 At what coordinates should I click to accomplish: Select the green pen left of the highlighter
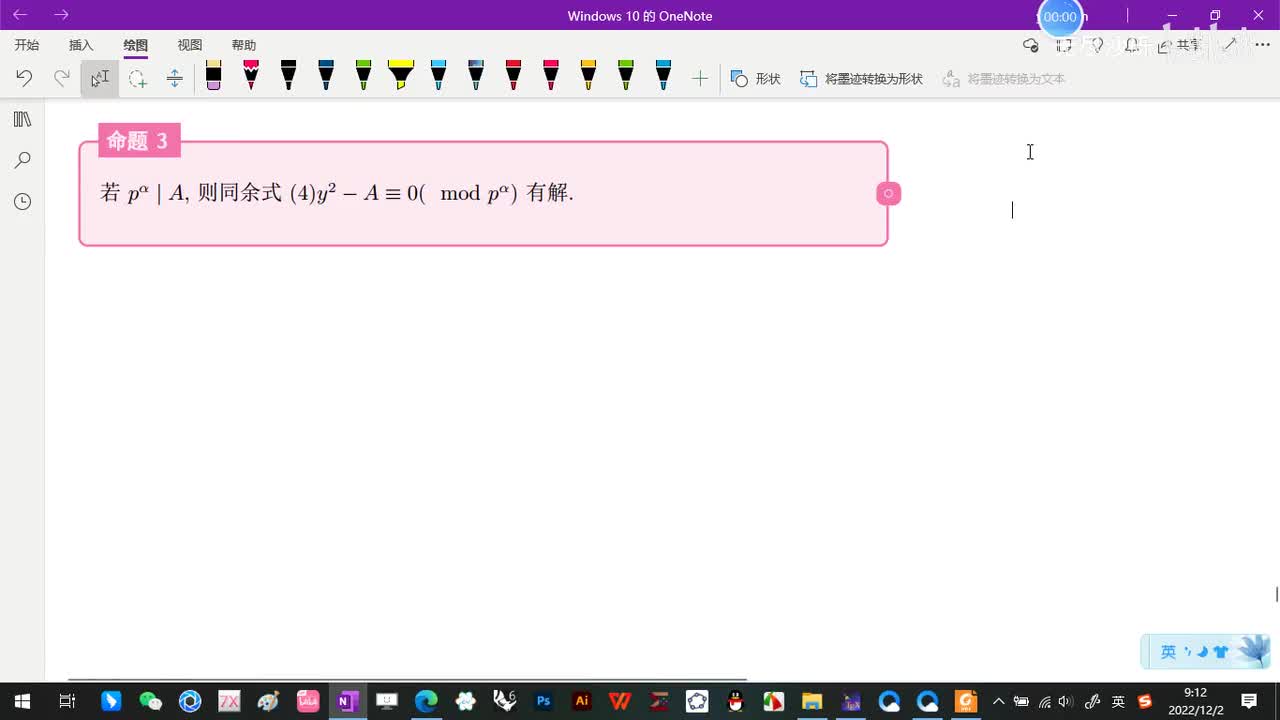363,76
